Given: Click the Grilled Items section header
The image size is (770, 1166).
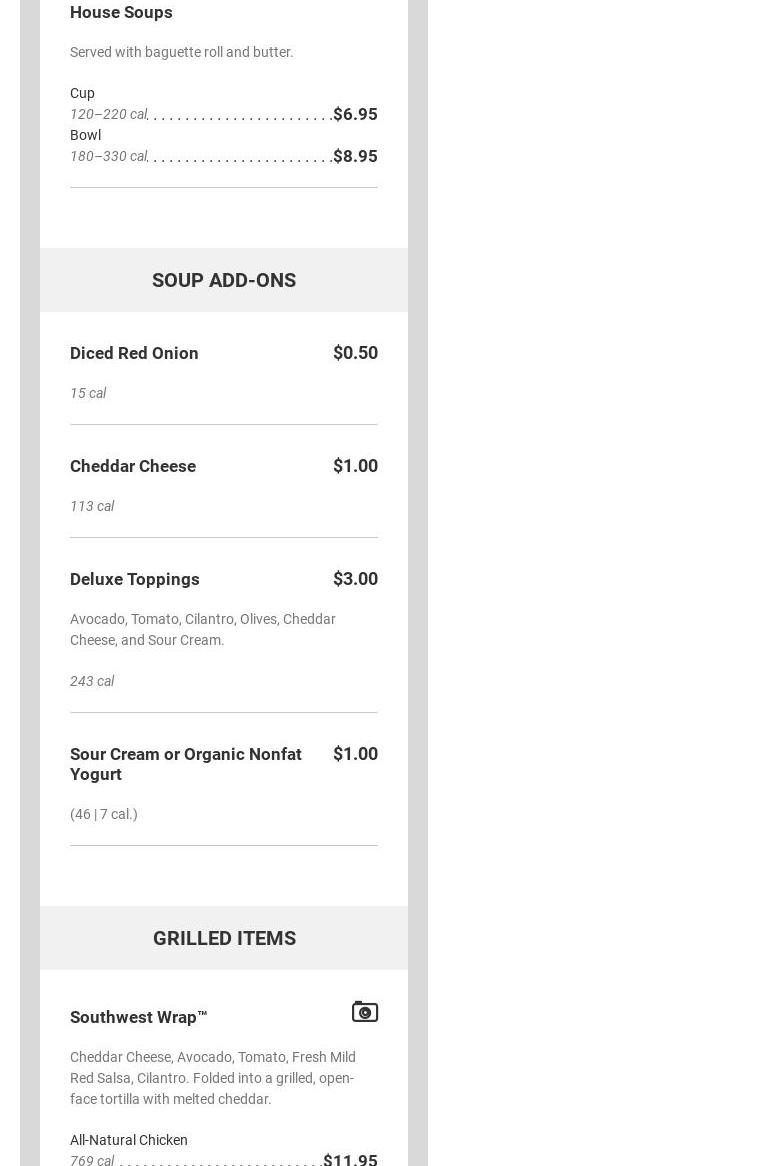Looking at the screenshot, I should (x=224, y=938).
